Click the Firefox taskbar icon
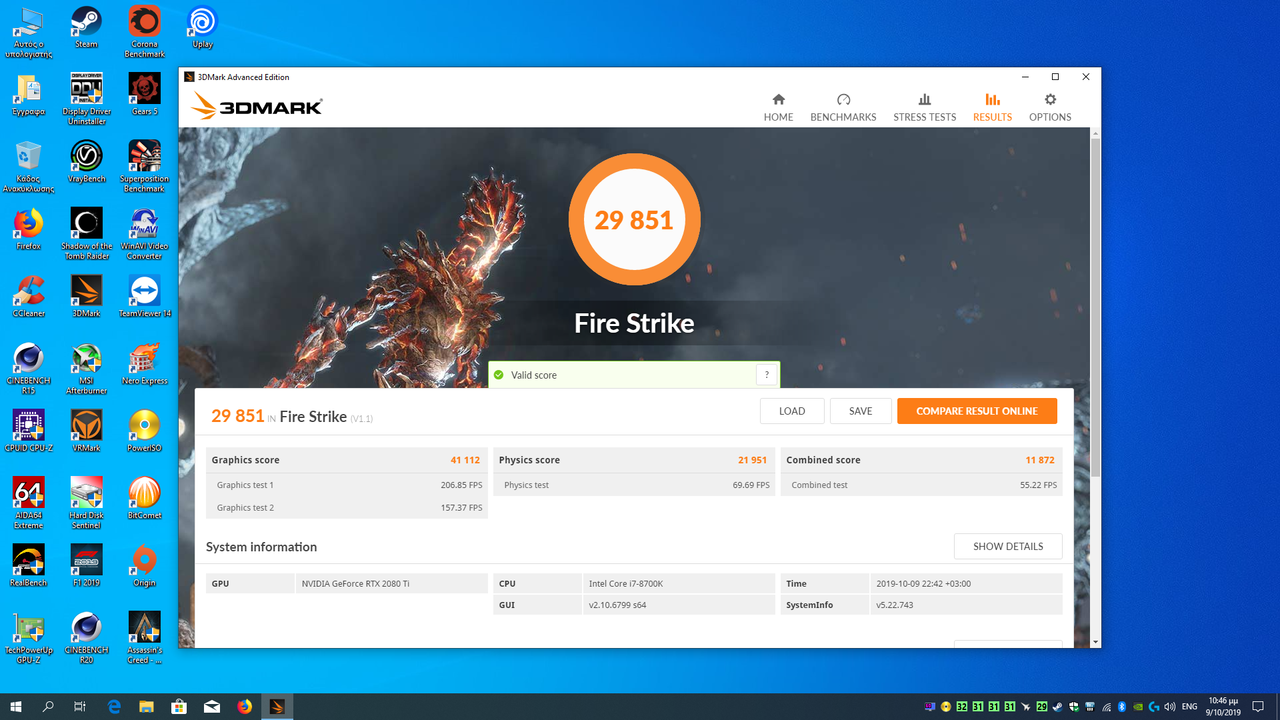Image resolution: width=1280 pixels, height=720 pixels. 245,706
